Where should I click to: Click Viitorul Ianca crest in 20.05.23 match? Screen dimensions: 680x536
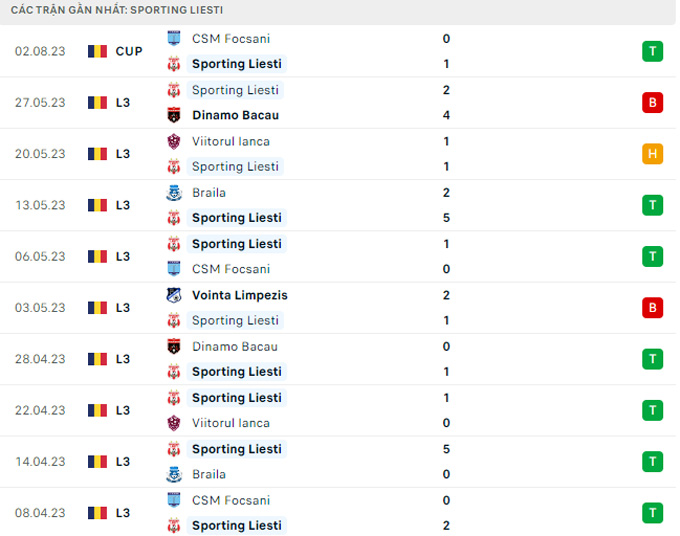coord(174,141)
